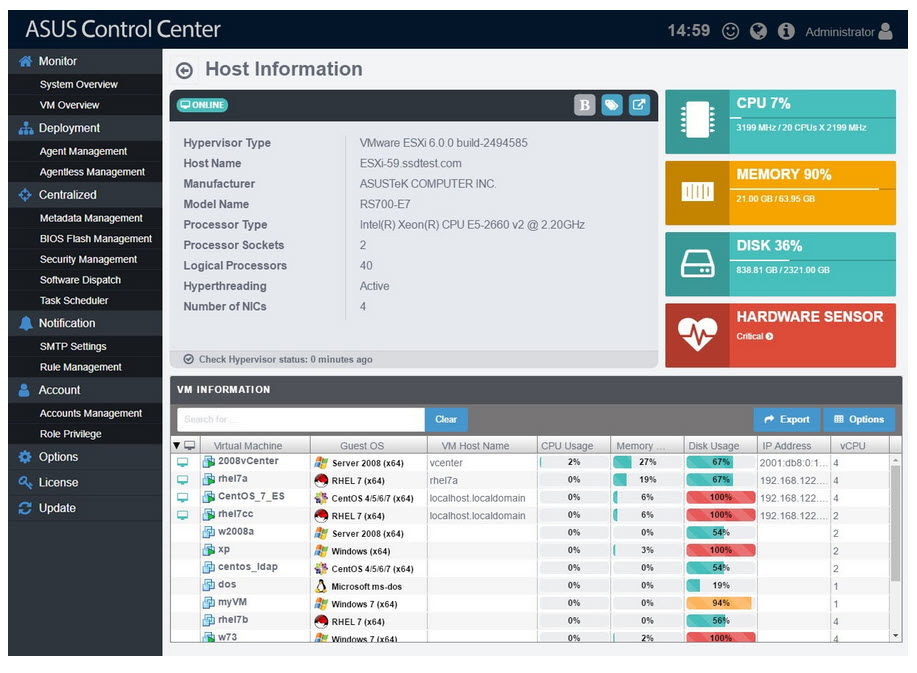Screen dimensions: 917x673
Task: Click the 27% memory bar for 2008vCenter
Action: pyautogui.click(x=647, y=463)
